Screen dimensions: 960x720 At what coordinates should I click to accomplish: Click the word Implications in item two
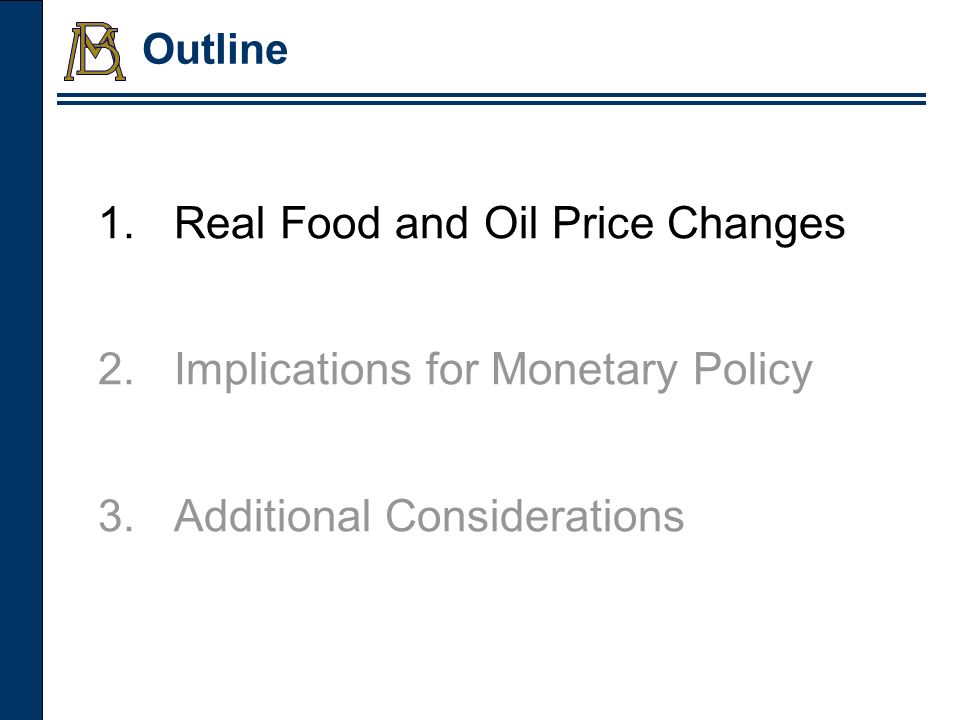293,370
